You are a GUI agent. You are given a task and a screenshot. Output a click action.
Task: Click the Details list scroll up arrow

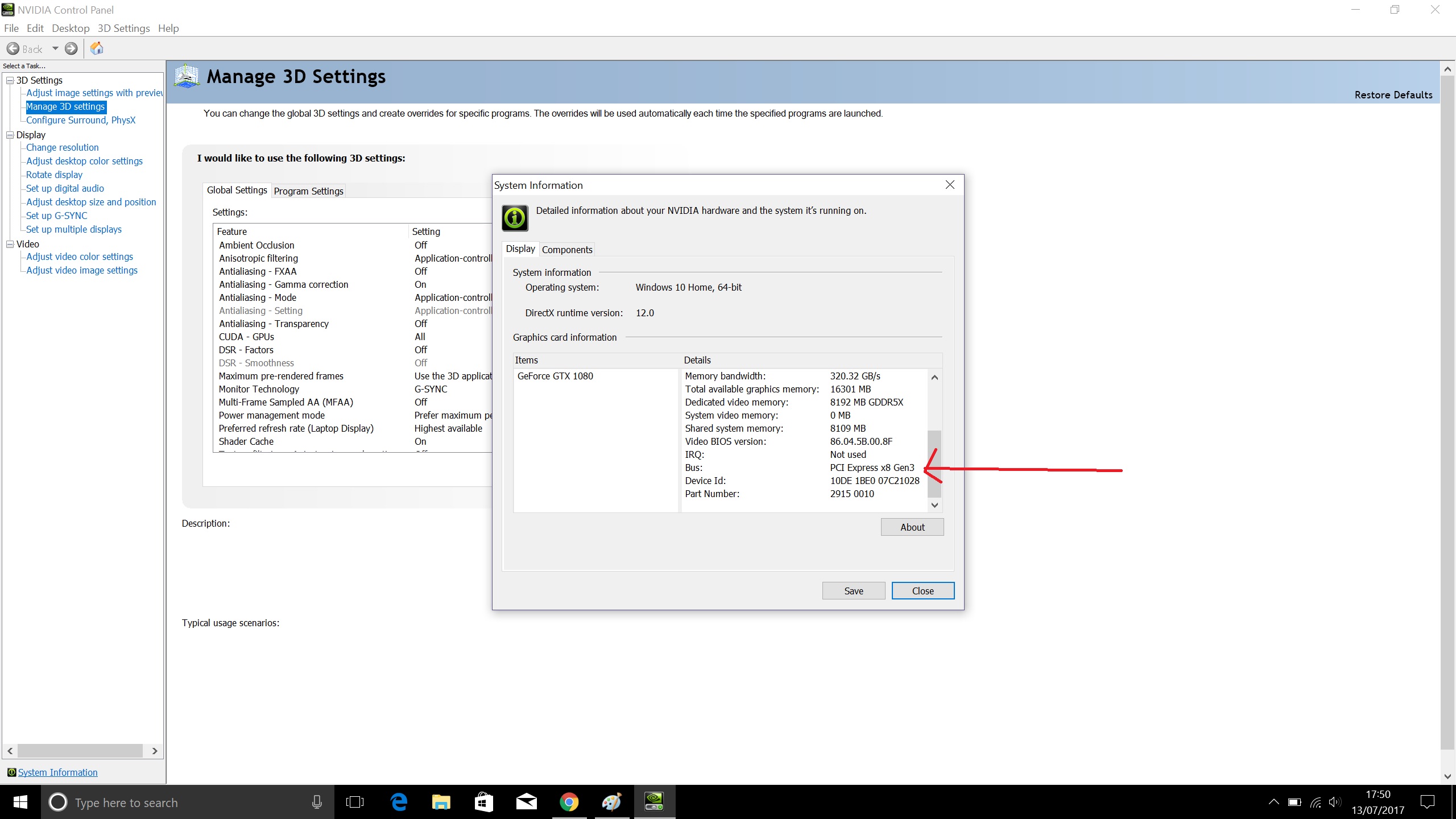coord(934,378)
